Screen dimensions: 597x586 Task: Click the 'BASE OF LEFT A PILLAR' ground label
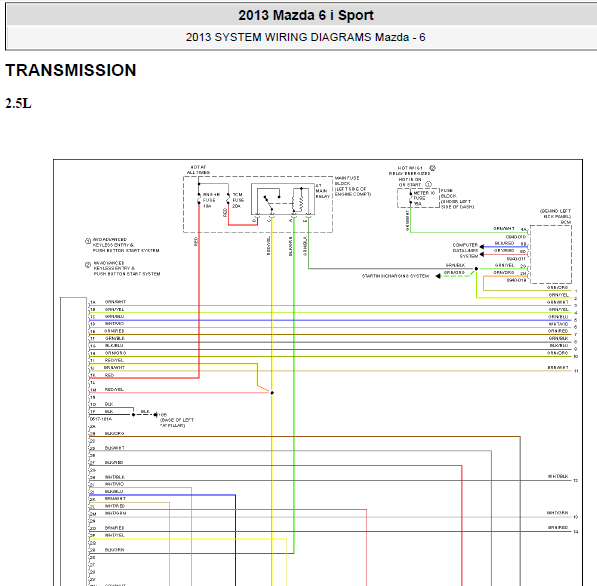point(177,422)
